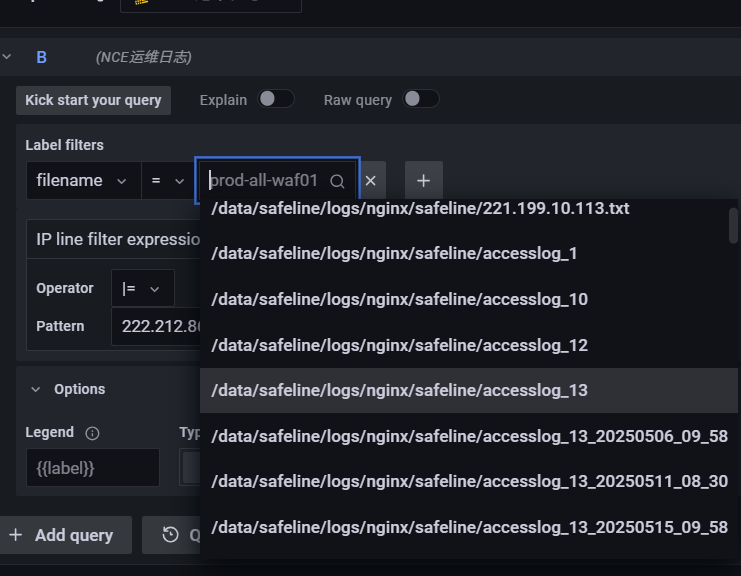Click the Legend input field
The image size is (741, 576).
[92, 467]
